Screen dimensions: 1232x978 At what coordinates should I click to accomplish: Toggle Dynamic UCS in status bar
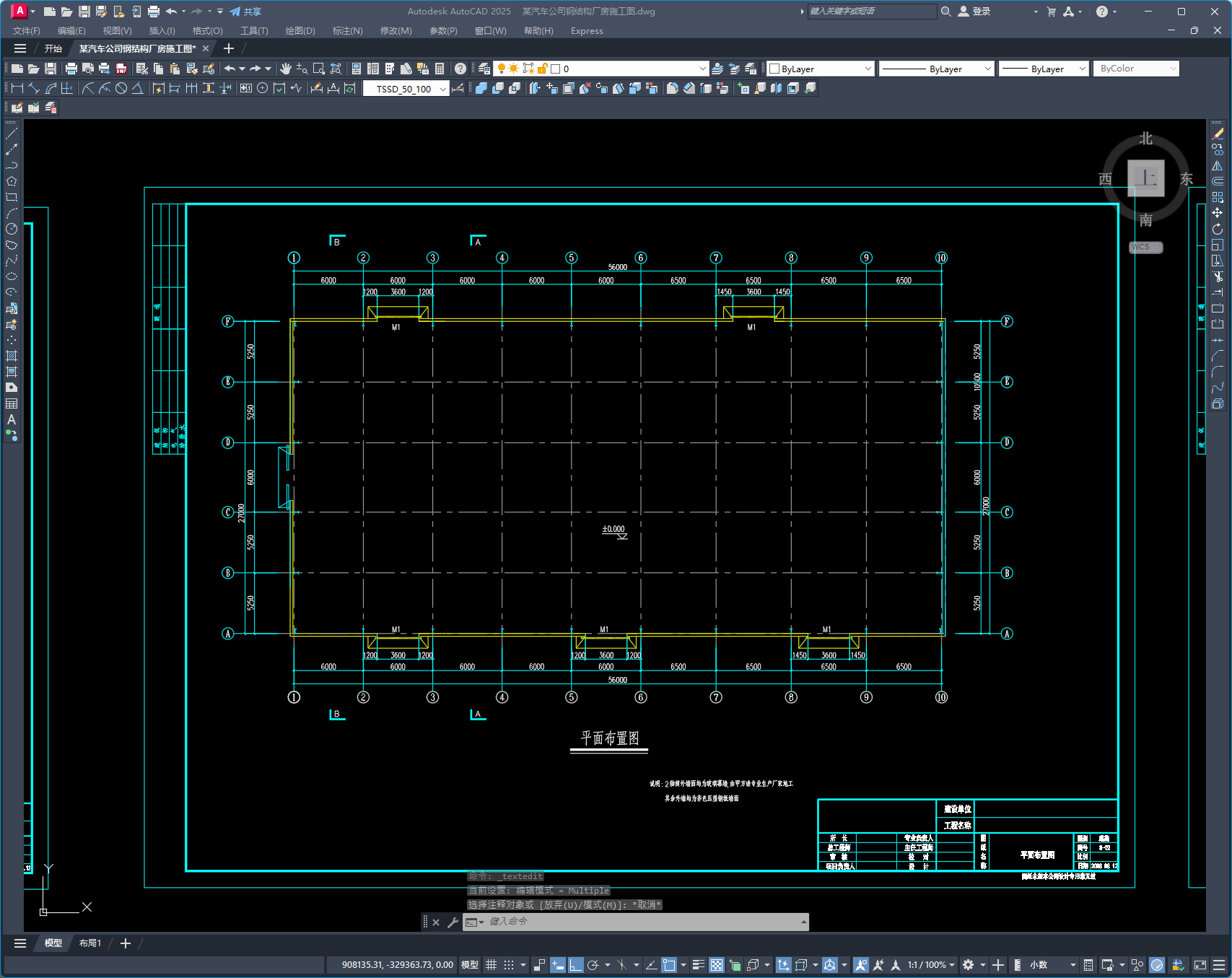point(783,965)
